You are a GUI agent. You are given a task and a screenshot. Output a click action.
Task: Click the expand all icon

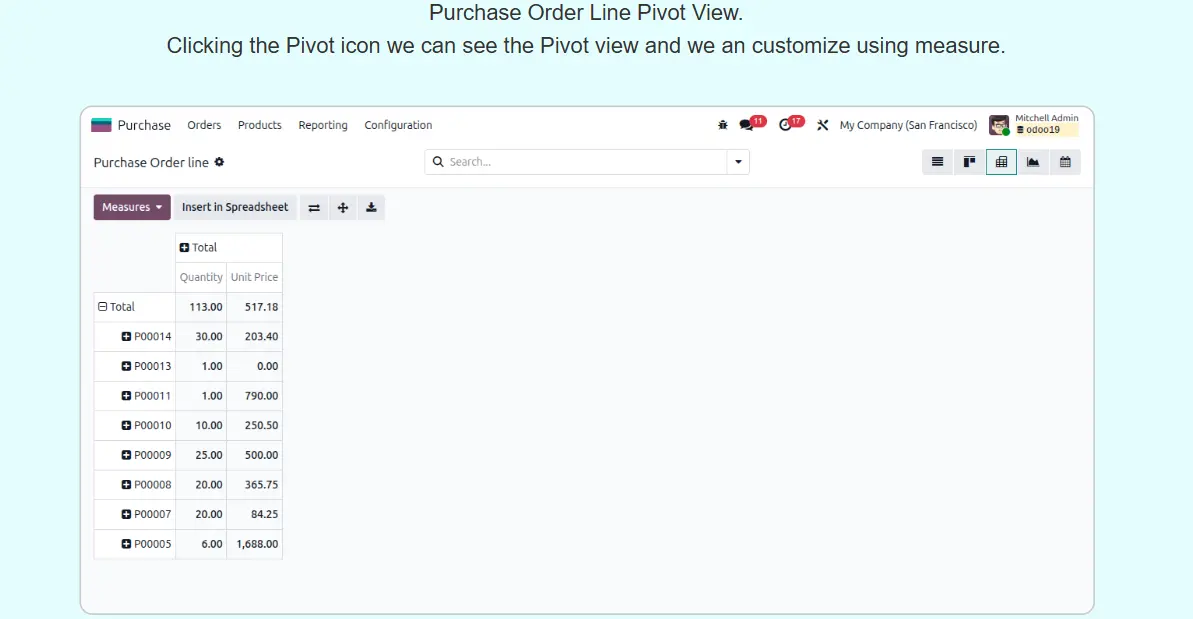click(343, 207)
